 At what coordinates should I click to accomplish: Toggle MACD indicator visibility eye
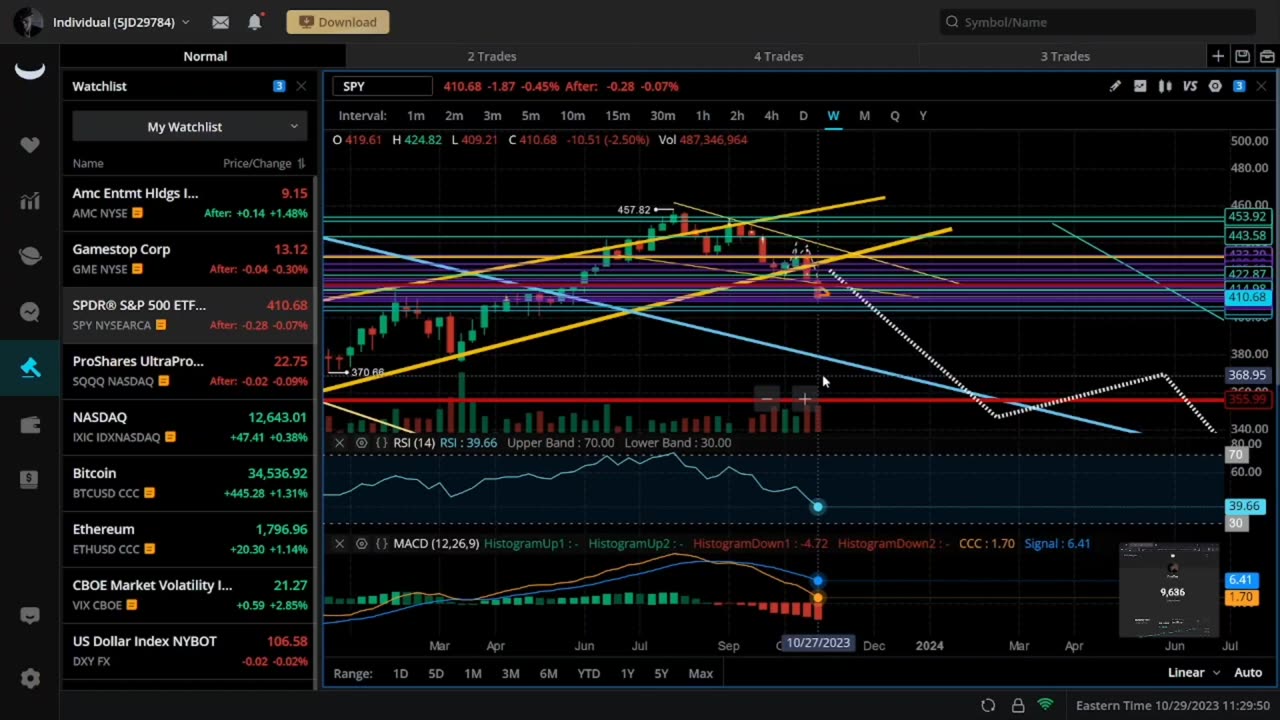(x=361, y=543)
